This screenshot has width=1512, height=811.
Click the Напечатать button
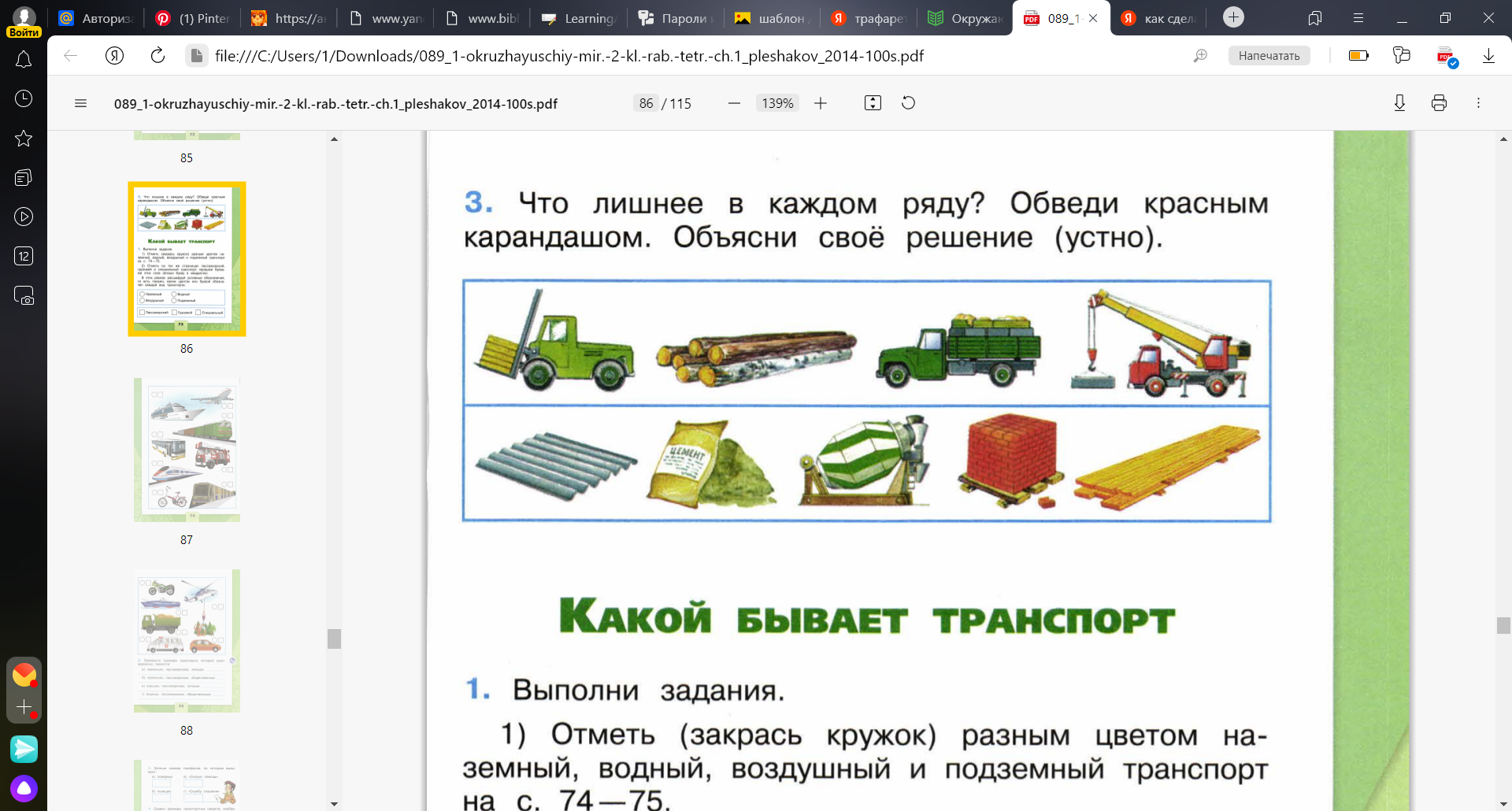pos(1269,56)
